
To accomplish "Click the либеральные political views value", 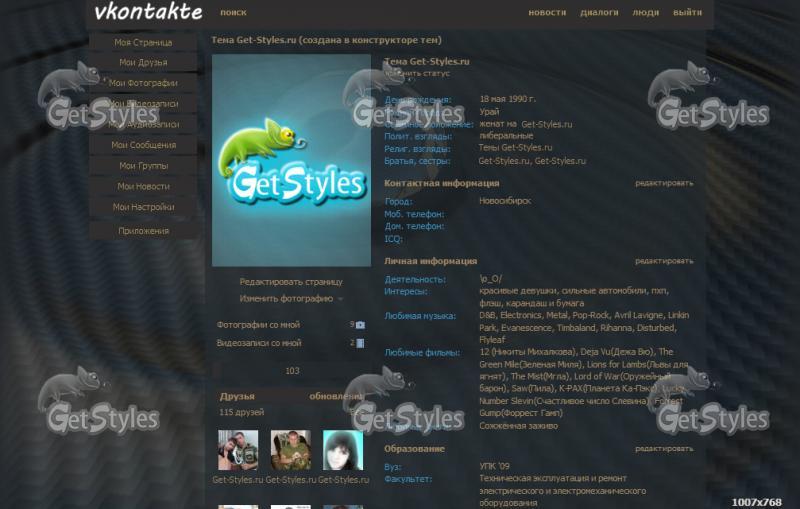I will (x=506, y=136).
